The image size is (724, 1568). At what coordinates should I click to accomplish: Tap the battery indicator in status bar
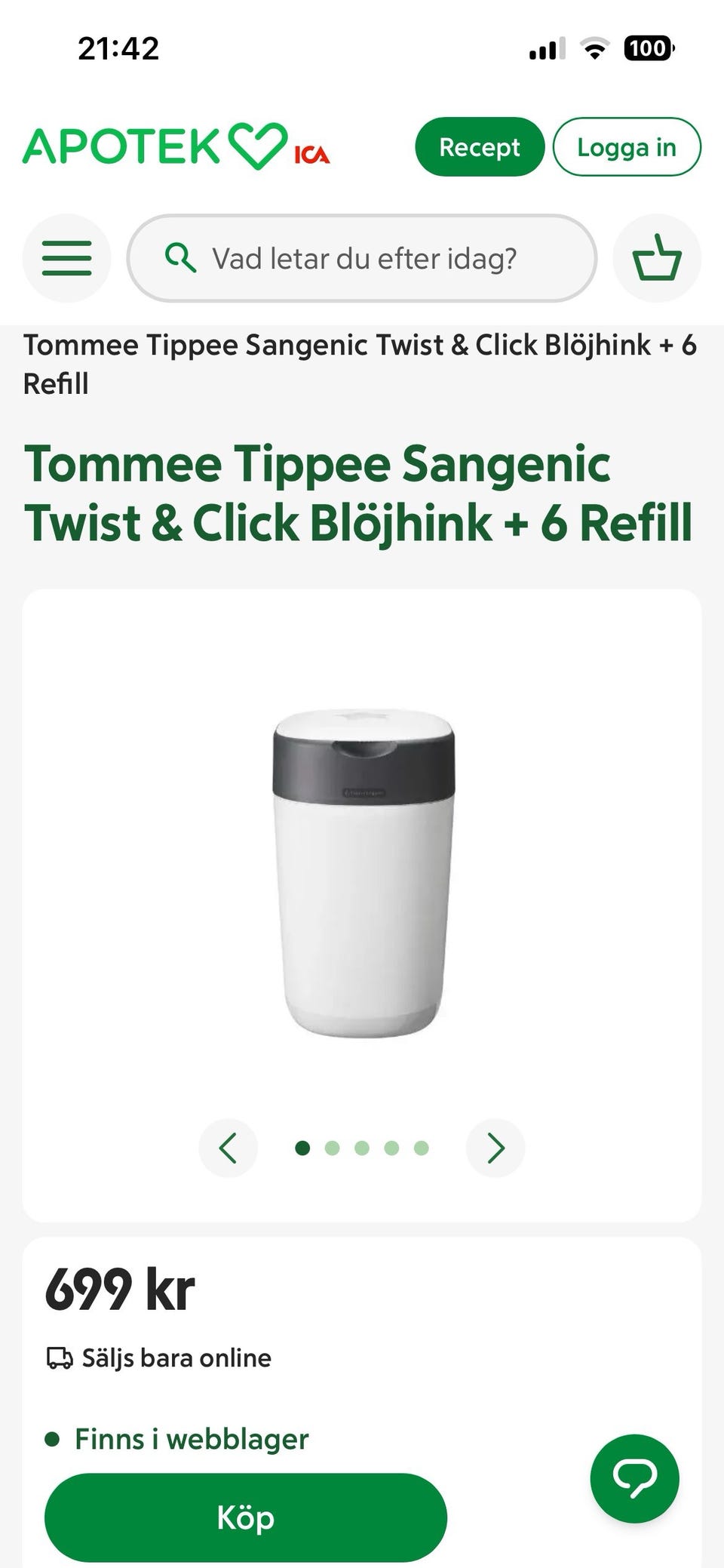649,49
